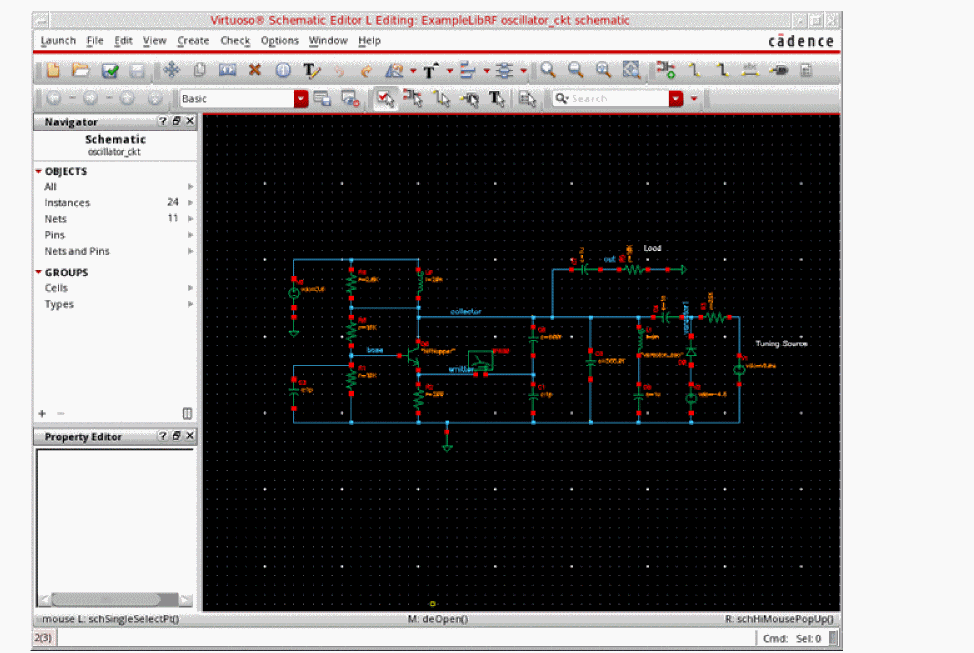Click the Create Instance icon
Screen dimensions: 974x653
(664, 70)
